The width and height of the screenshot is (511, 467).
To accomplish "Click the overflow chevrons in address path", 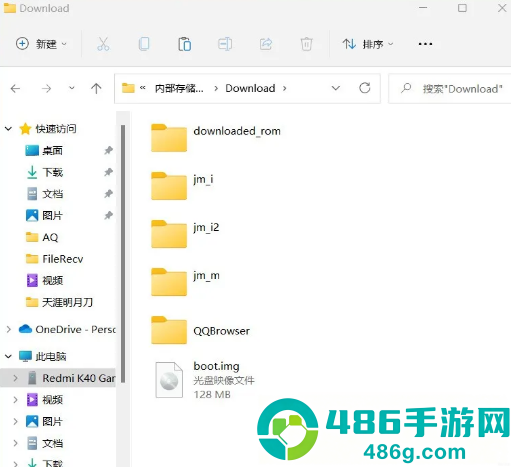I will point(143,88).
